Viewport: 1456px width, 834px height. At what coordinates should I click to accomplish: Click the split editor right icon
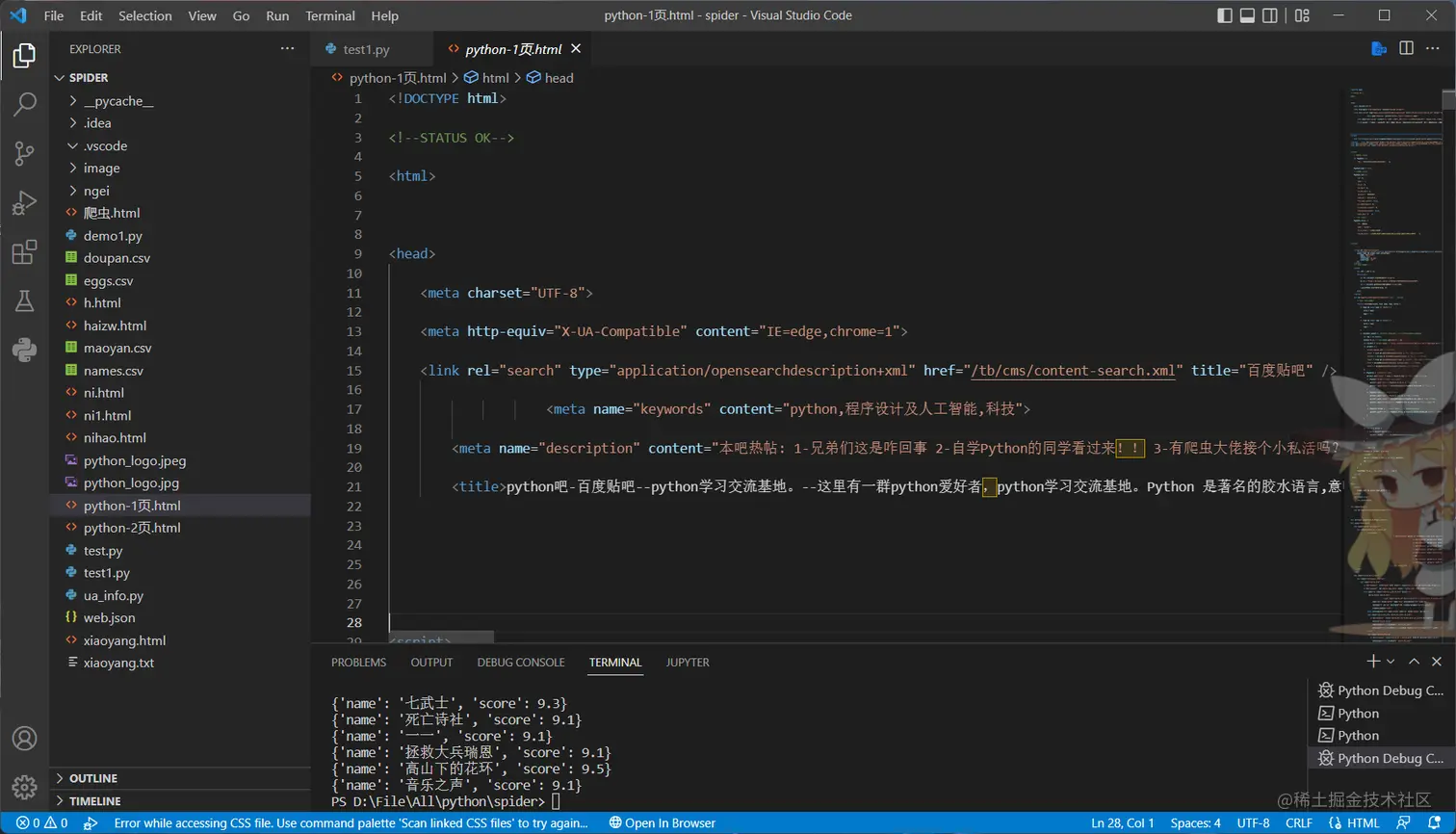point(1406,48)
